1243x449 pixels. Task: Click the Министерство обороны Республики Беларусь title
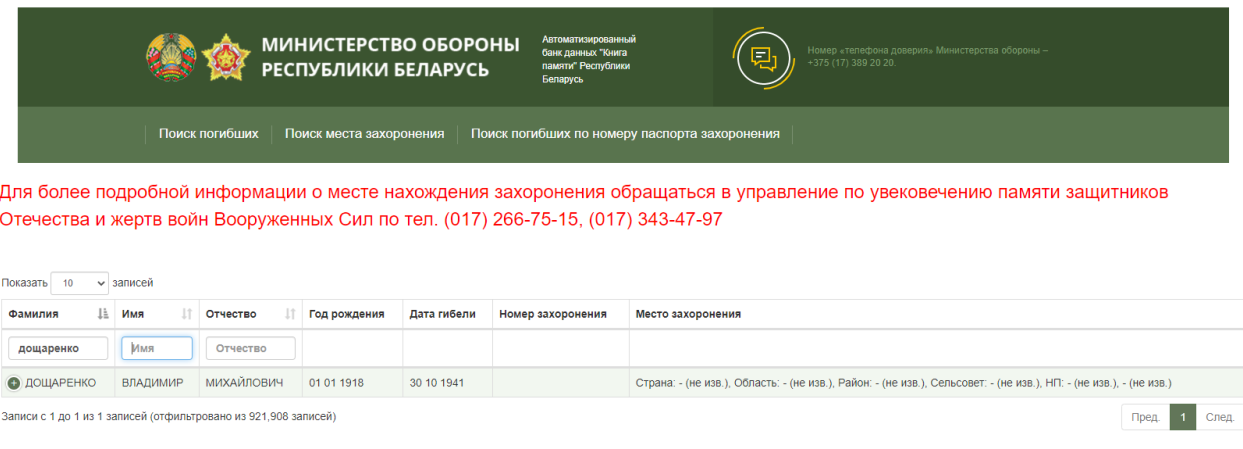(390, 57)
